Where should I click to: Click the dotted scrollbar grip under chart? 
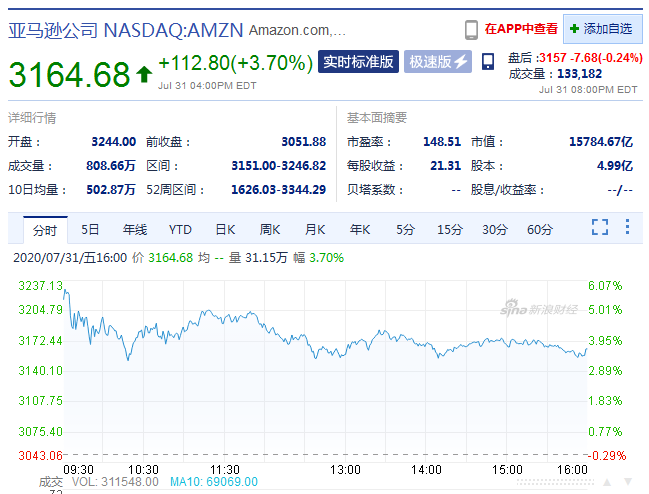click(x=555, y=482)
